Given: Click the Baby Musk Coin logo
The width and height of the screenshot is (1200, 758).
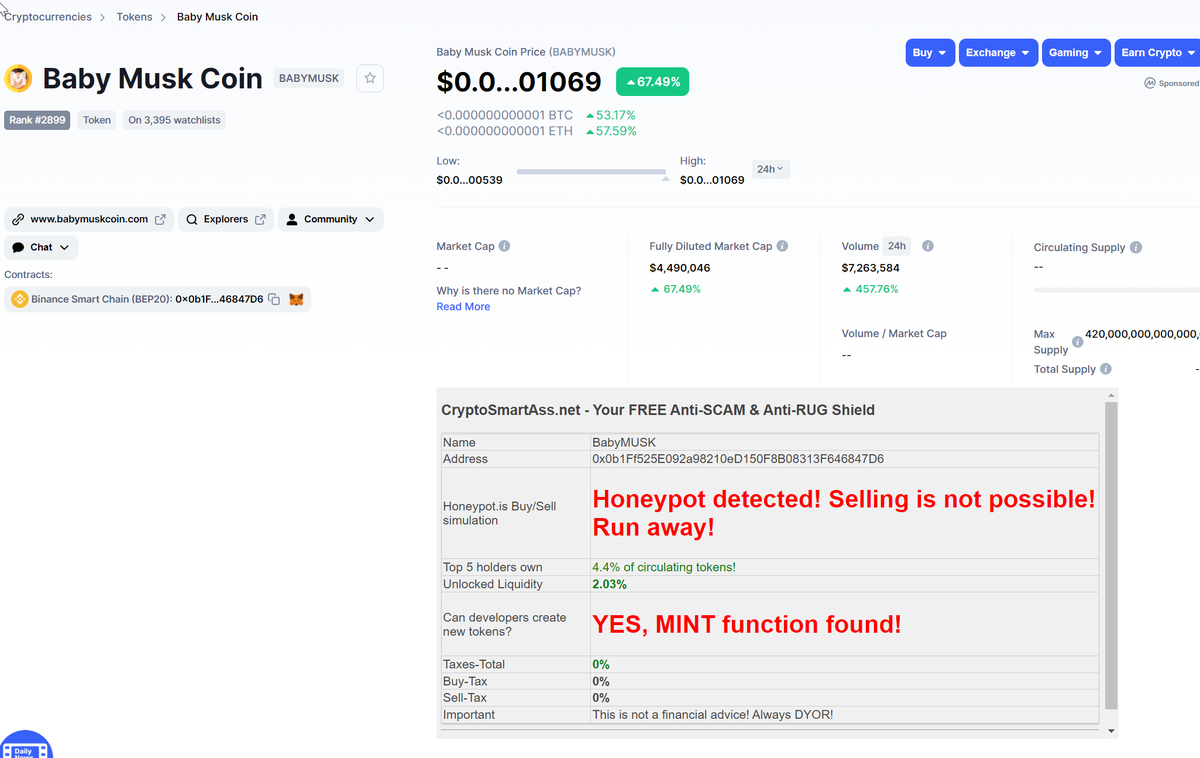Looking at the screenshot, I should click(19, 78).
